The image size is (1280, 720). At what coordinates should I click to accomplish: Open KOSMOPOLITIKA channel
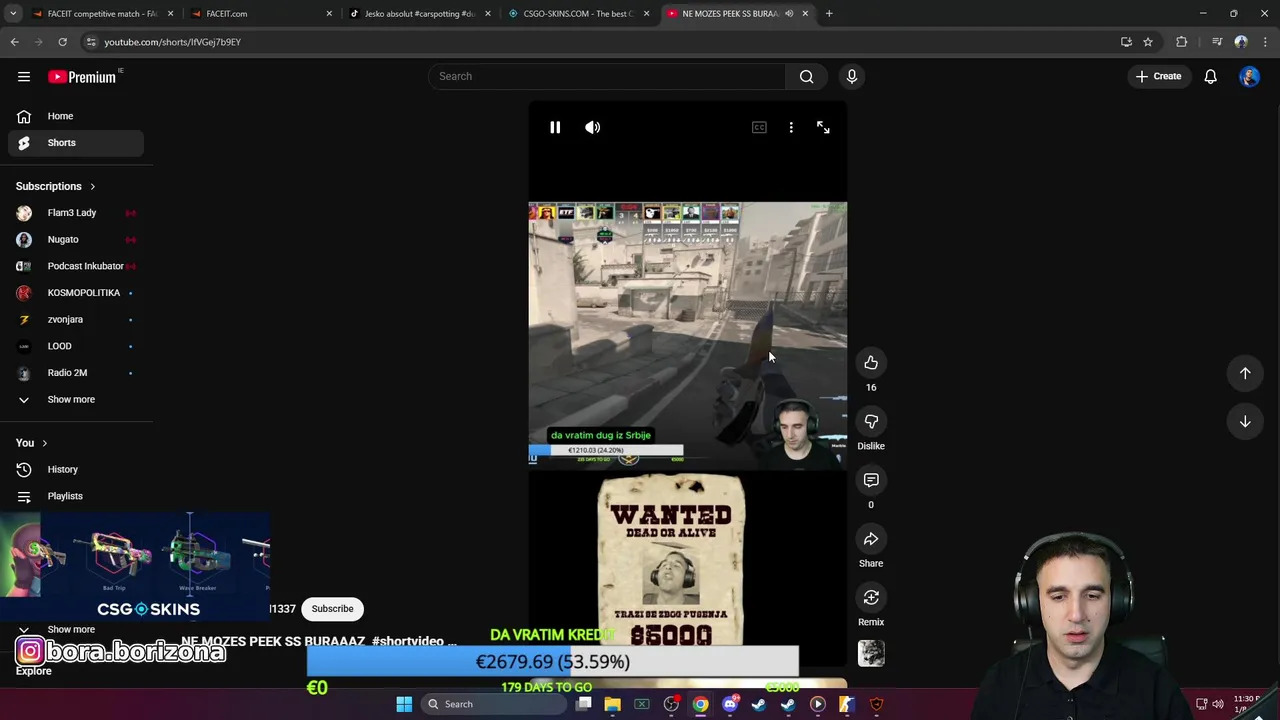tap(76, 292)
